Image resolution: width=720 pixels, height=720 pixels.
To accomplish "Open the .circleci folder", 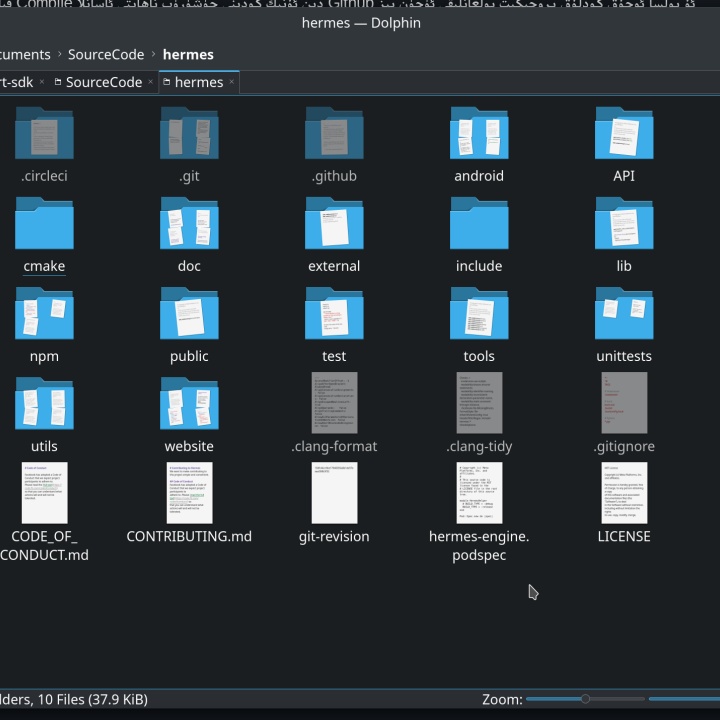I will tap(44, 133).
